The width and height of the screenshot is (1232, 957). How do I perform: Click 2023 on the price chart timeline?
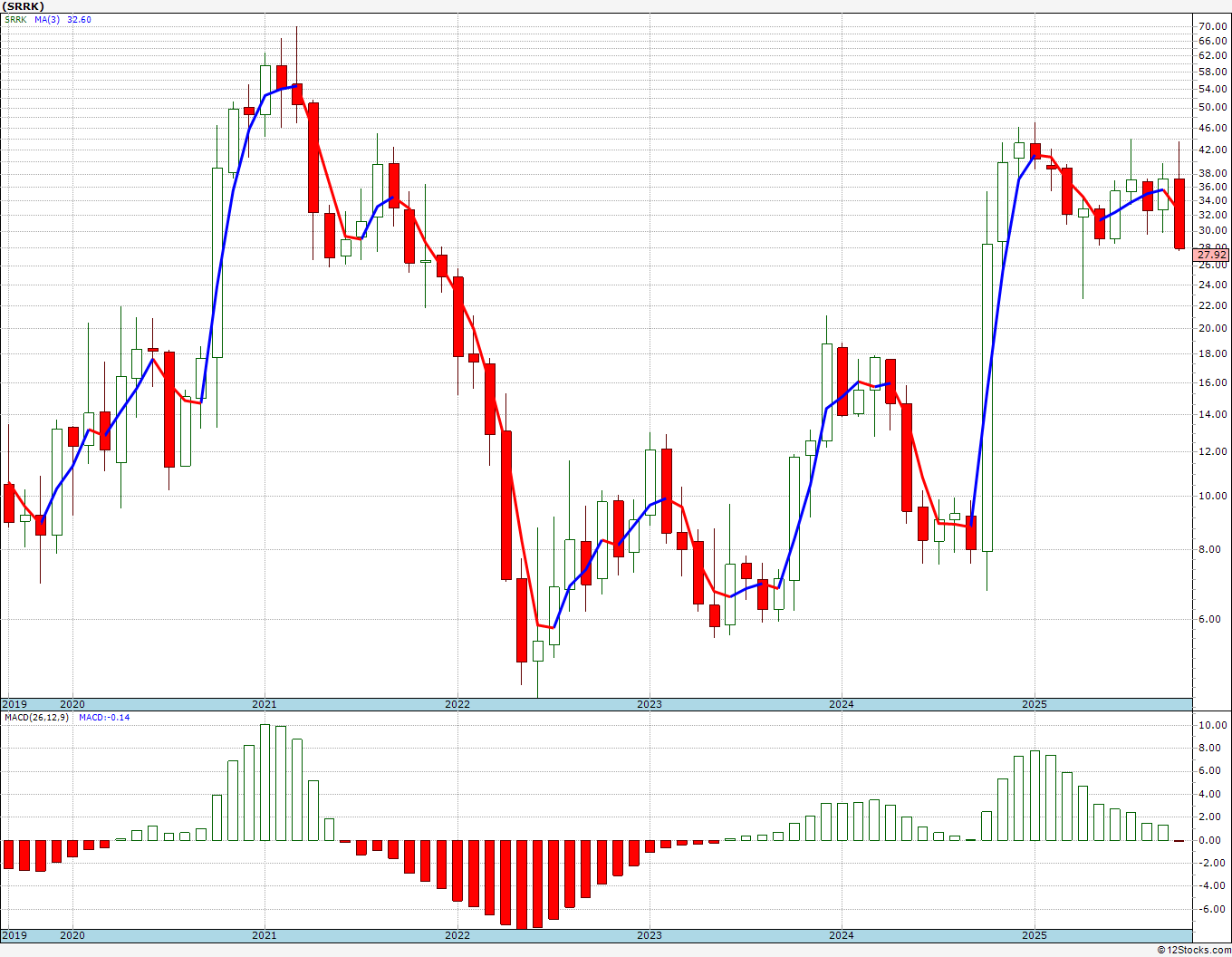click(650, 704)
